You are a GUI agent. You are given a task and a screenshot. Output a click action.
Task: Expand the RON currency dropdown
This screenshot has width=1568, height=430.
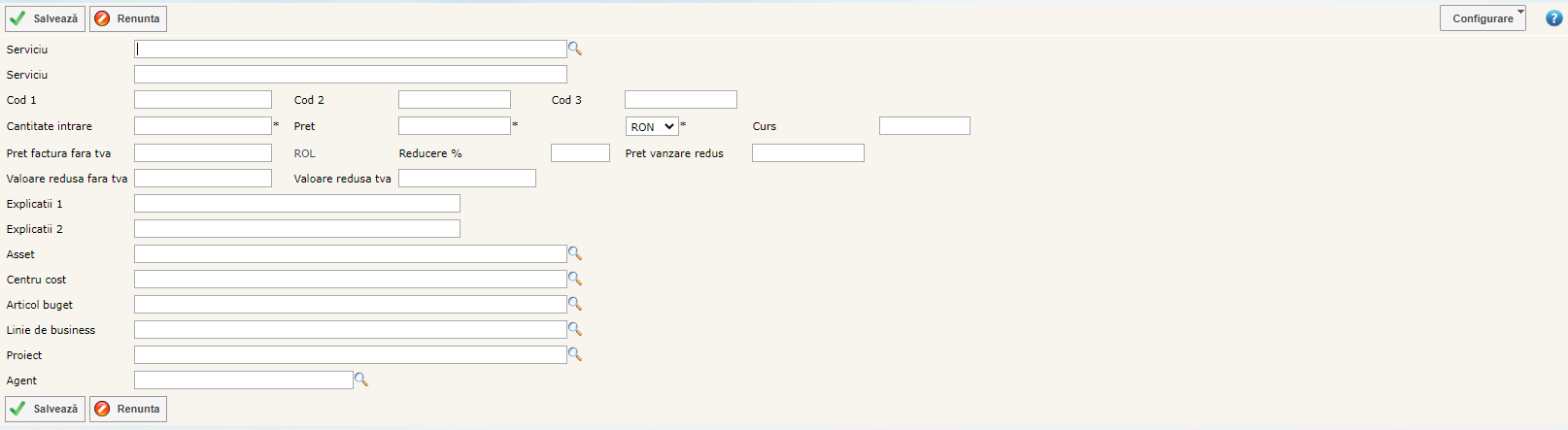pyautogui.click(x=652, y=126)
